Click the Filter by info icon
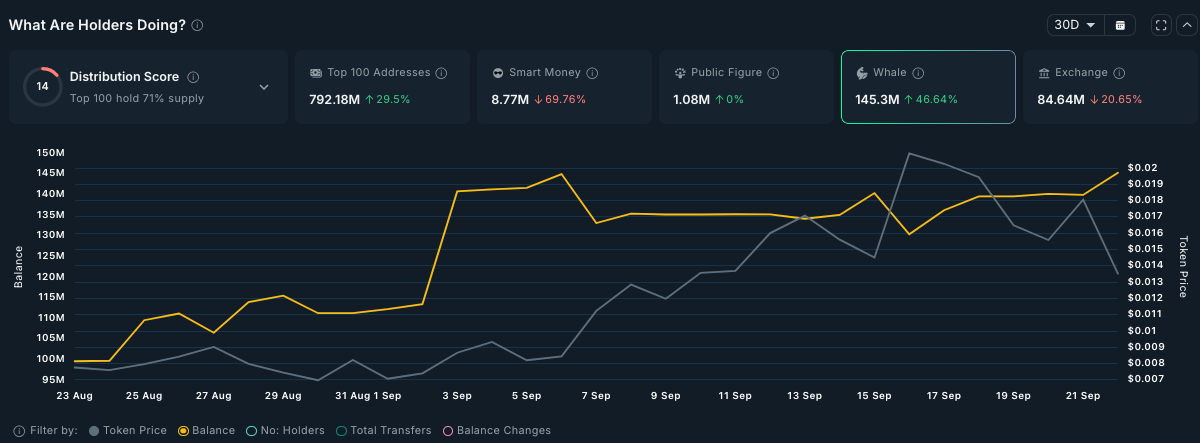1200x443 pixels. (18, 431)
